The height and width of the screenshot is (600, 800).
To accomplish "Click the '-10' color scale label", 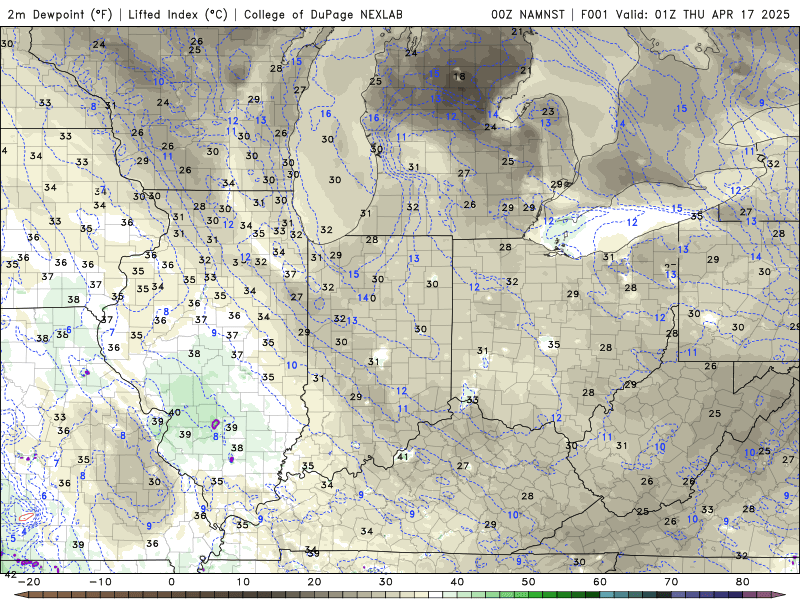I will pyautogui.click(x=101, y=582).
